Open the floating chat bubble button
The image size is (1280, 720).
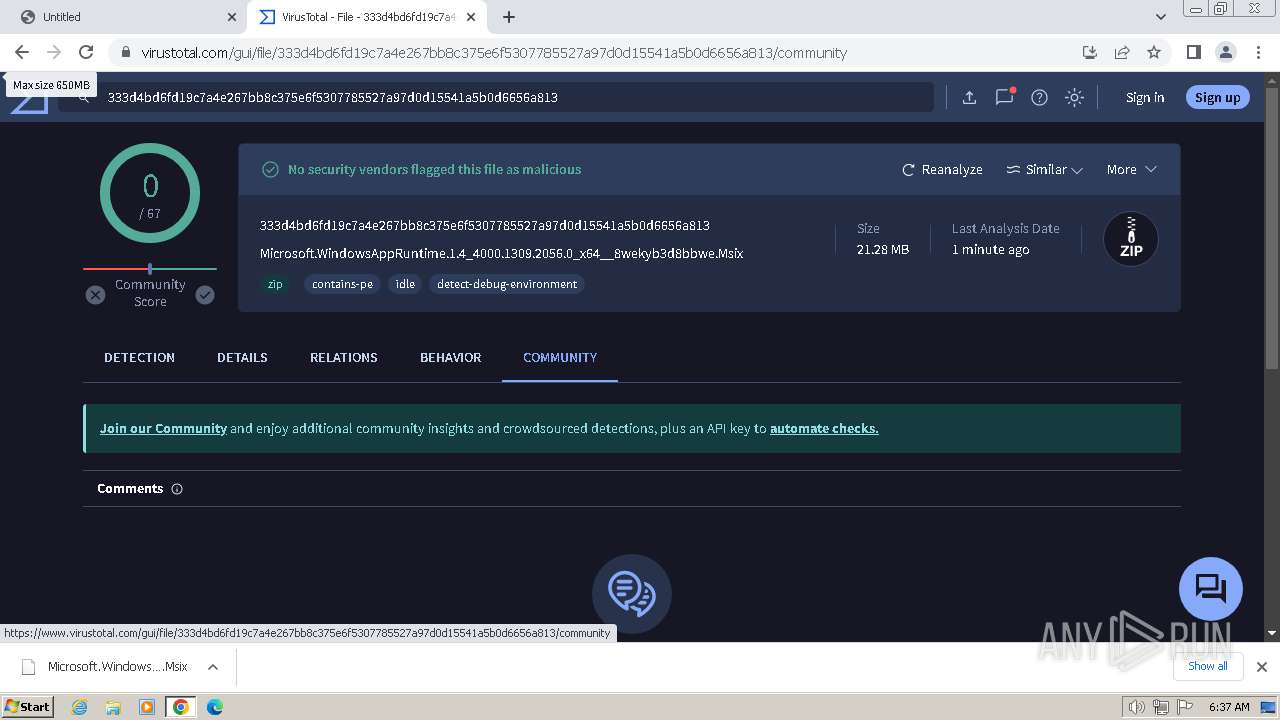pyautogui.click(x=1211, y=589)
